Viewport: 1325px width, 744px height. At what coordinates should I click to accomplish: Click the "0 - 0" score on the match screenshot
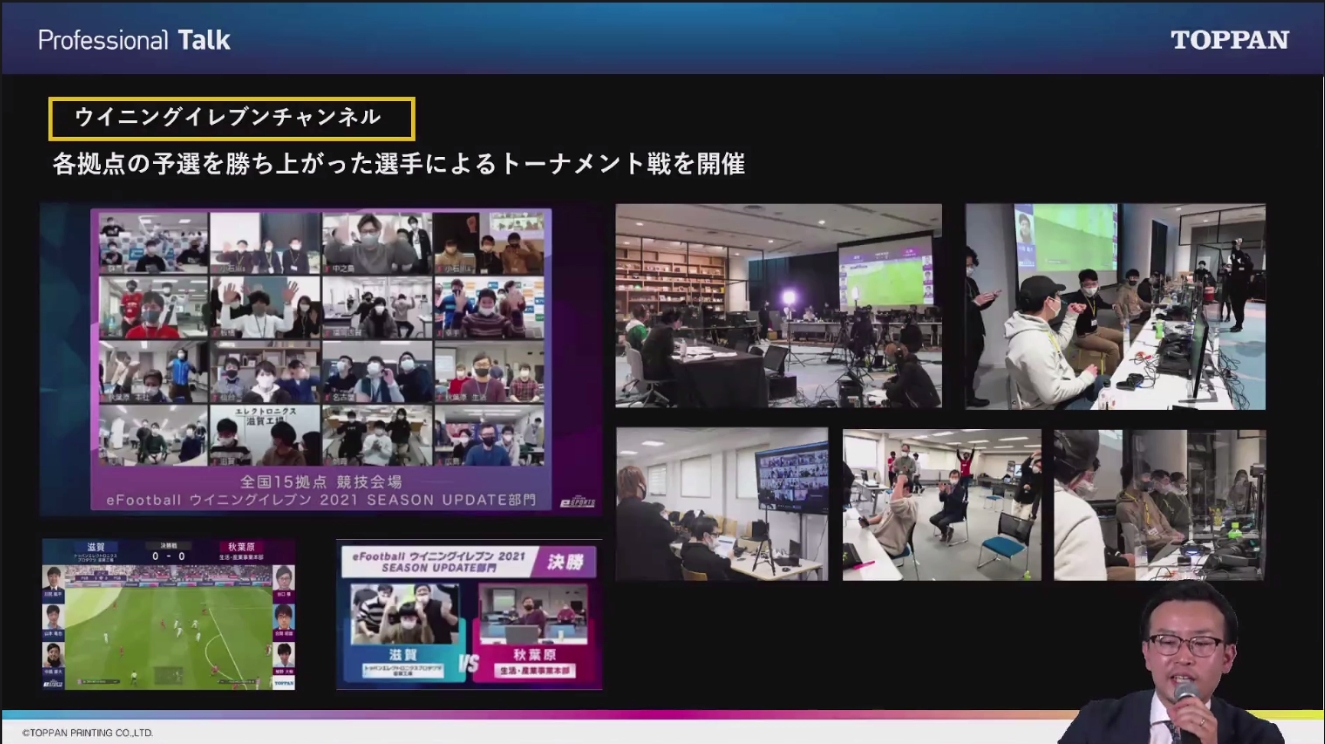(x=168, y=556)
